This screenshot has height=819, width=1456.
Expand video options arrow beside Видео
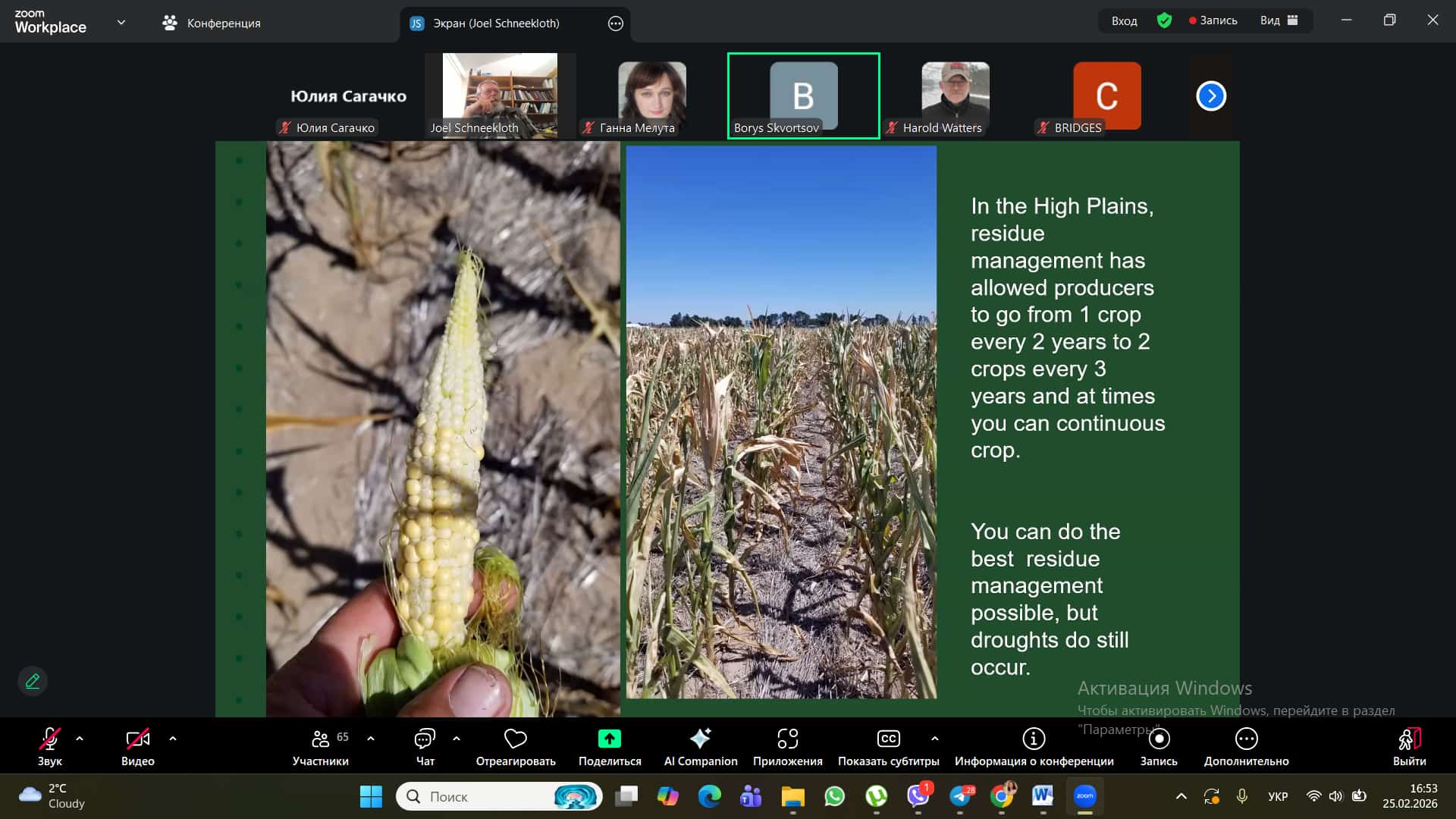click(x=173, y=738)
